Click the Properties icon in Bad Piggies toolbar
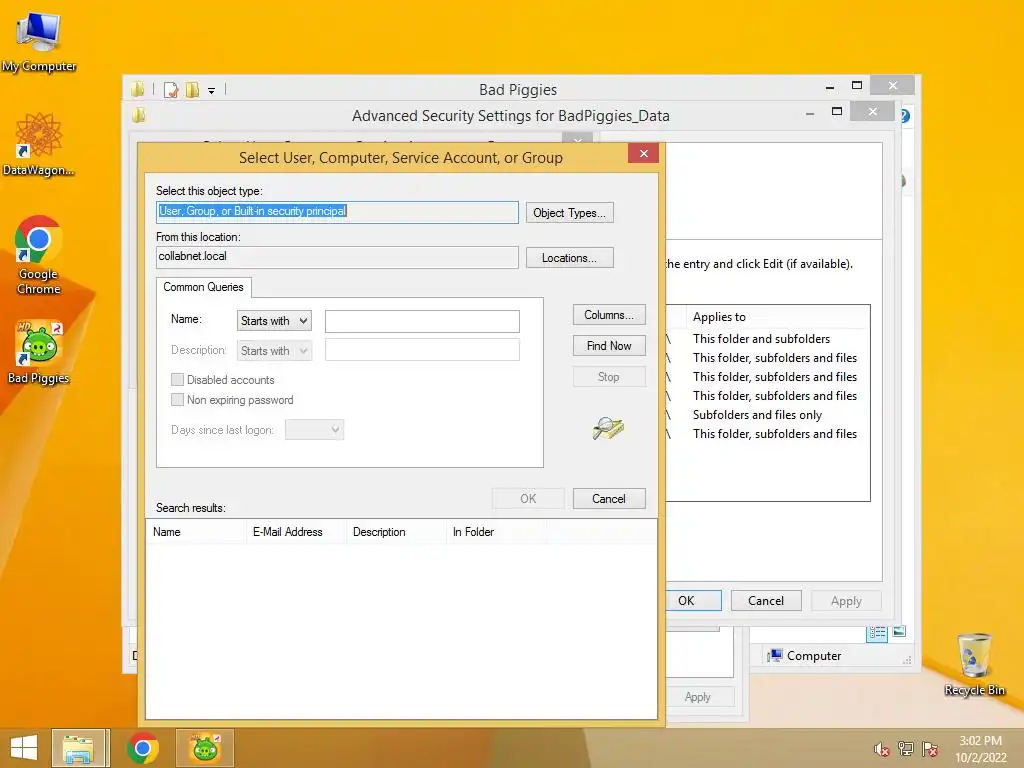1024x768 pixels. click(x=171, y=89)
